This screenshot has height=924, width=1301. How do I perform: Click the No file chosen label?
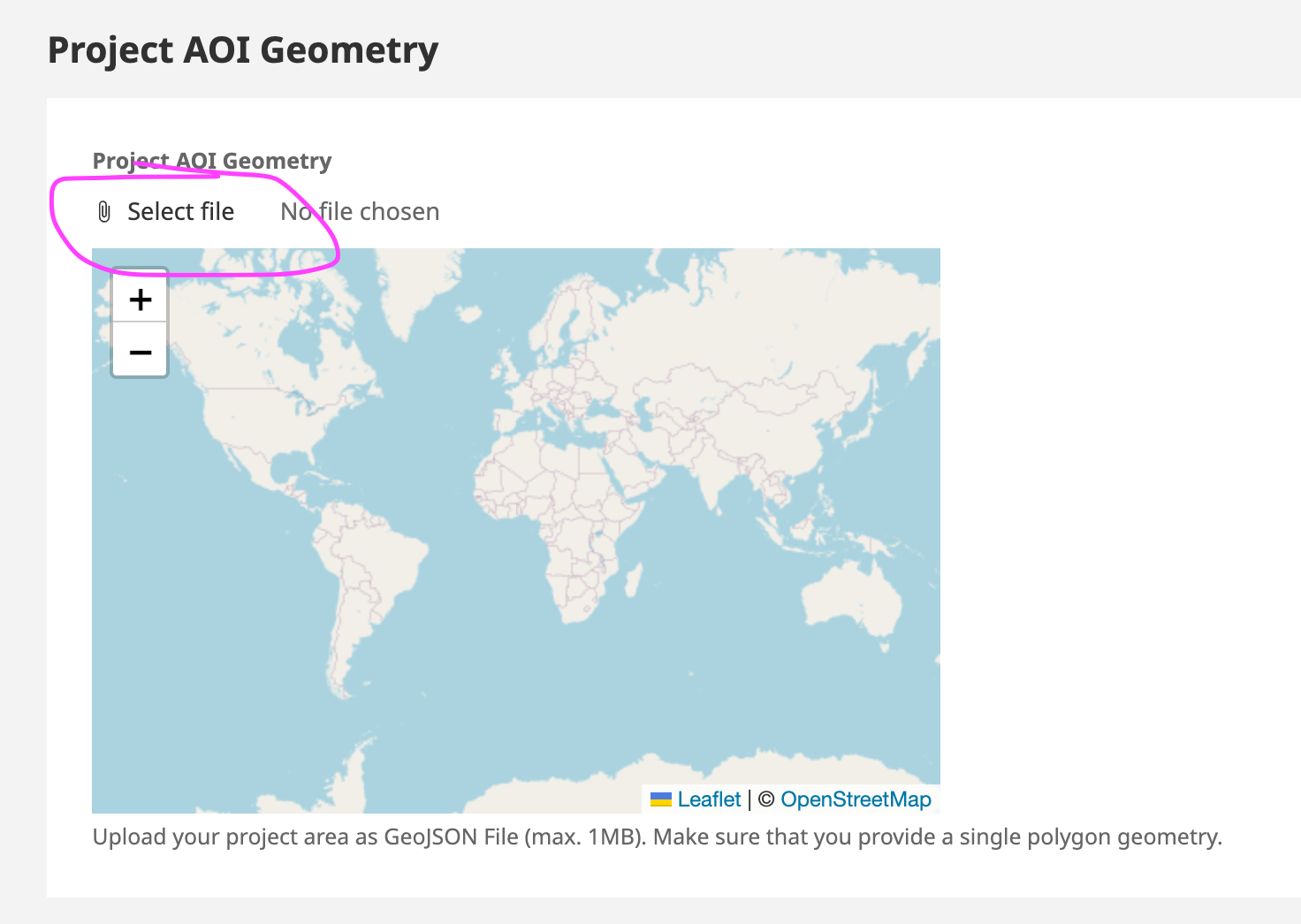(x=359, y=211)
